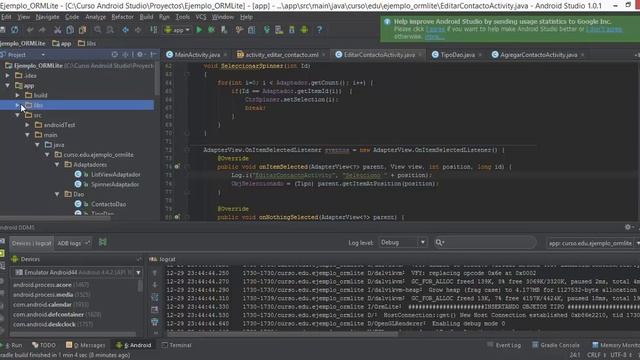Screen dimensions: 640x360
Task: Click the Copy icon in toolbar
Action: [x=70, y=30]
